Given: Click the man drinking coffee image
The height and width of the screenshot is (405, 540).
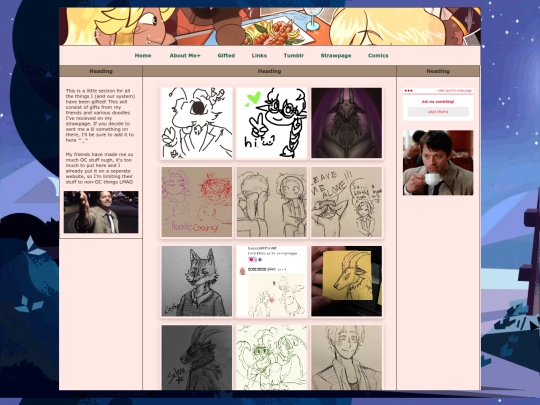Looking at the screenshot, I should pos(438,163).
